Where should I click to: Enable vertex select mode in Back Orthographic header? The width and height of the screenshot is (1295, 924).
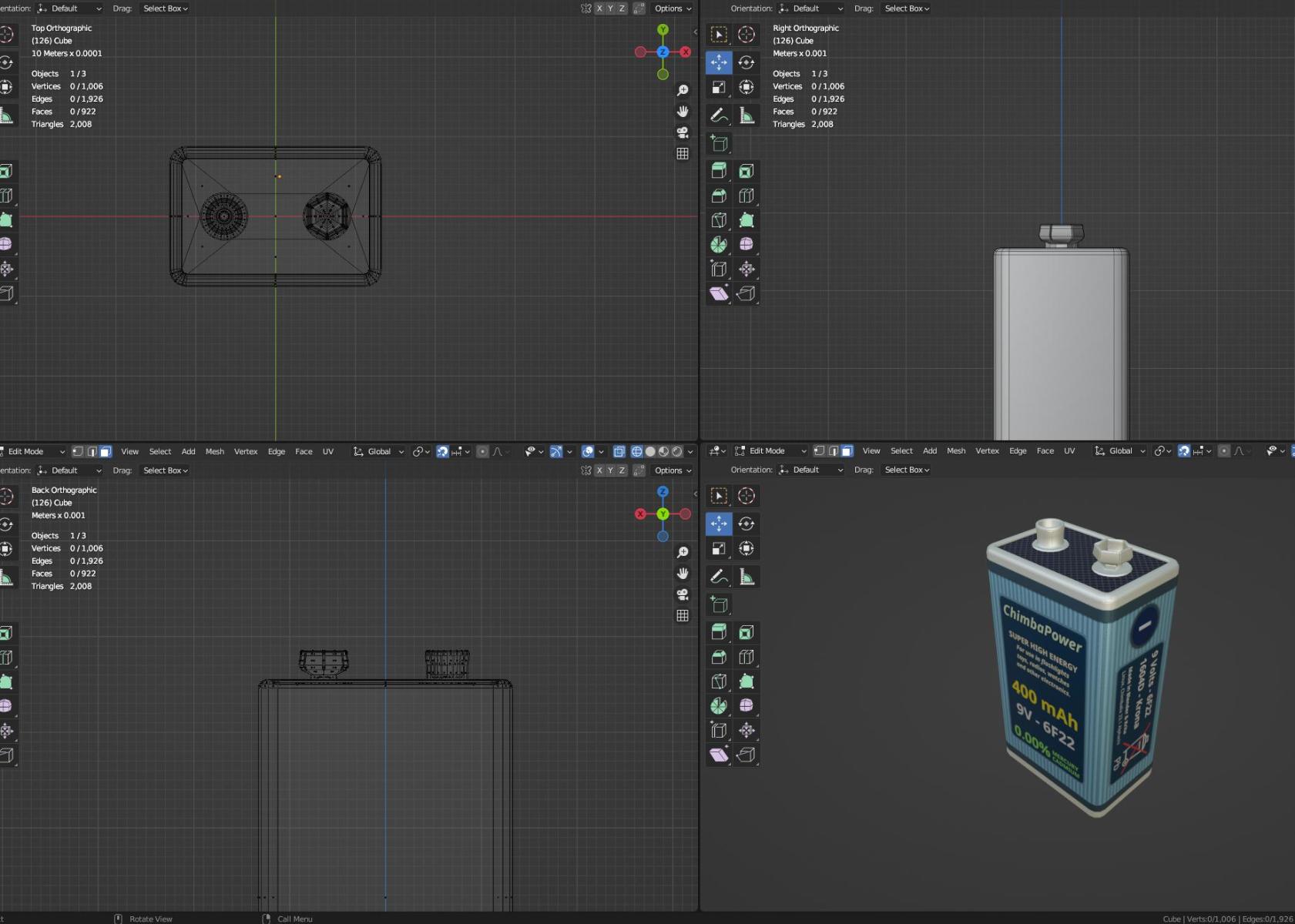coord(78,451)
